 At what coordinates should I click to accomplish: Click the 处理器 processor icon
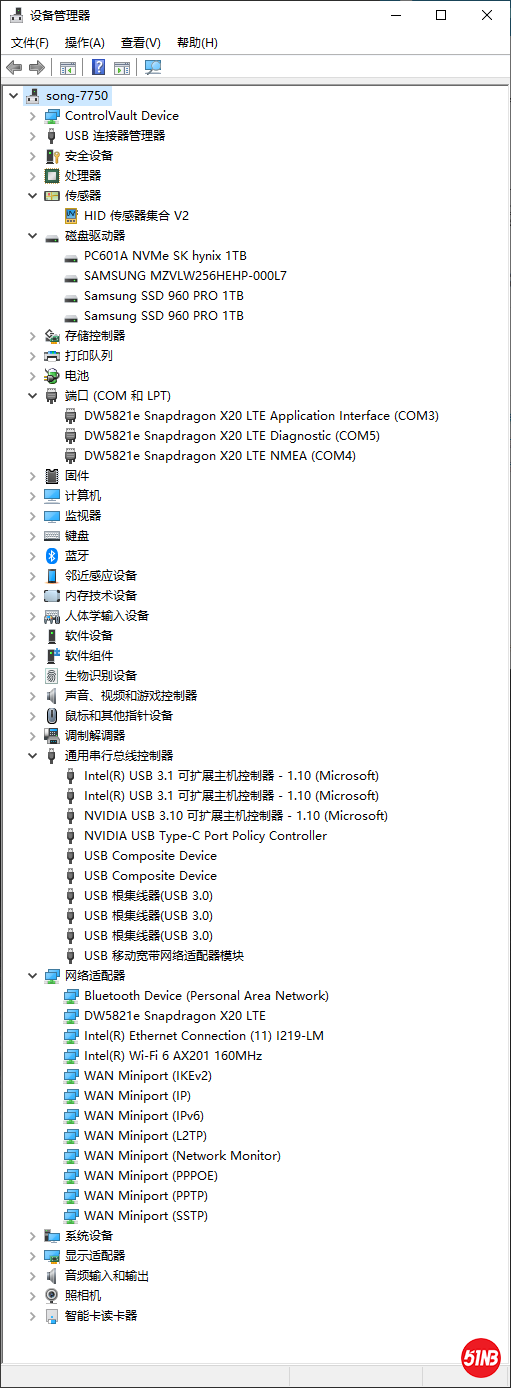(52, 176)
